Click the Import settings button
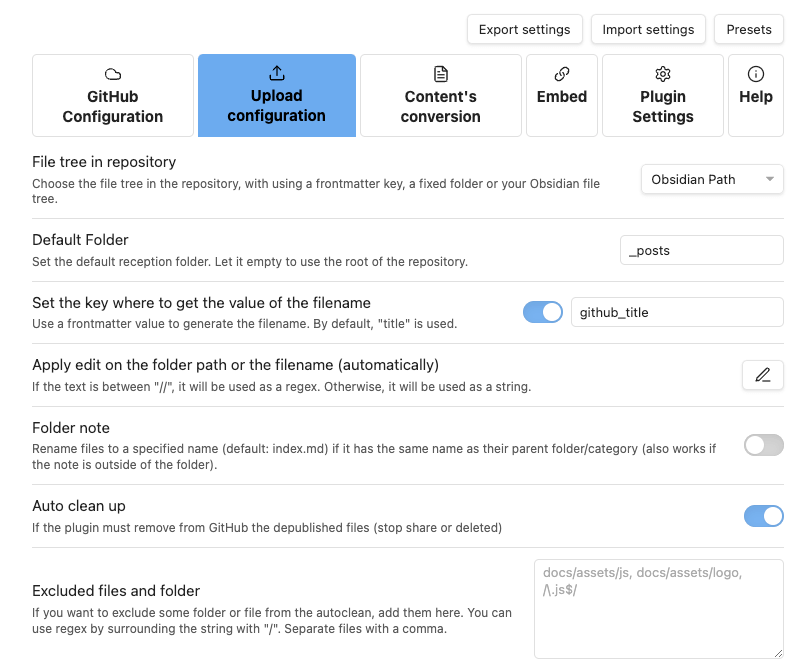 [648, 30]
